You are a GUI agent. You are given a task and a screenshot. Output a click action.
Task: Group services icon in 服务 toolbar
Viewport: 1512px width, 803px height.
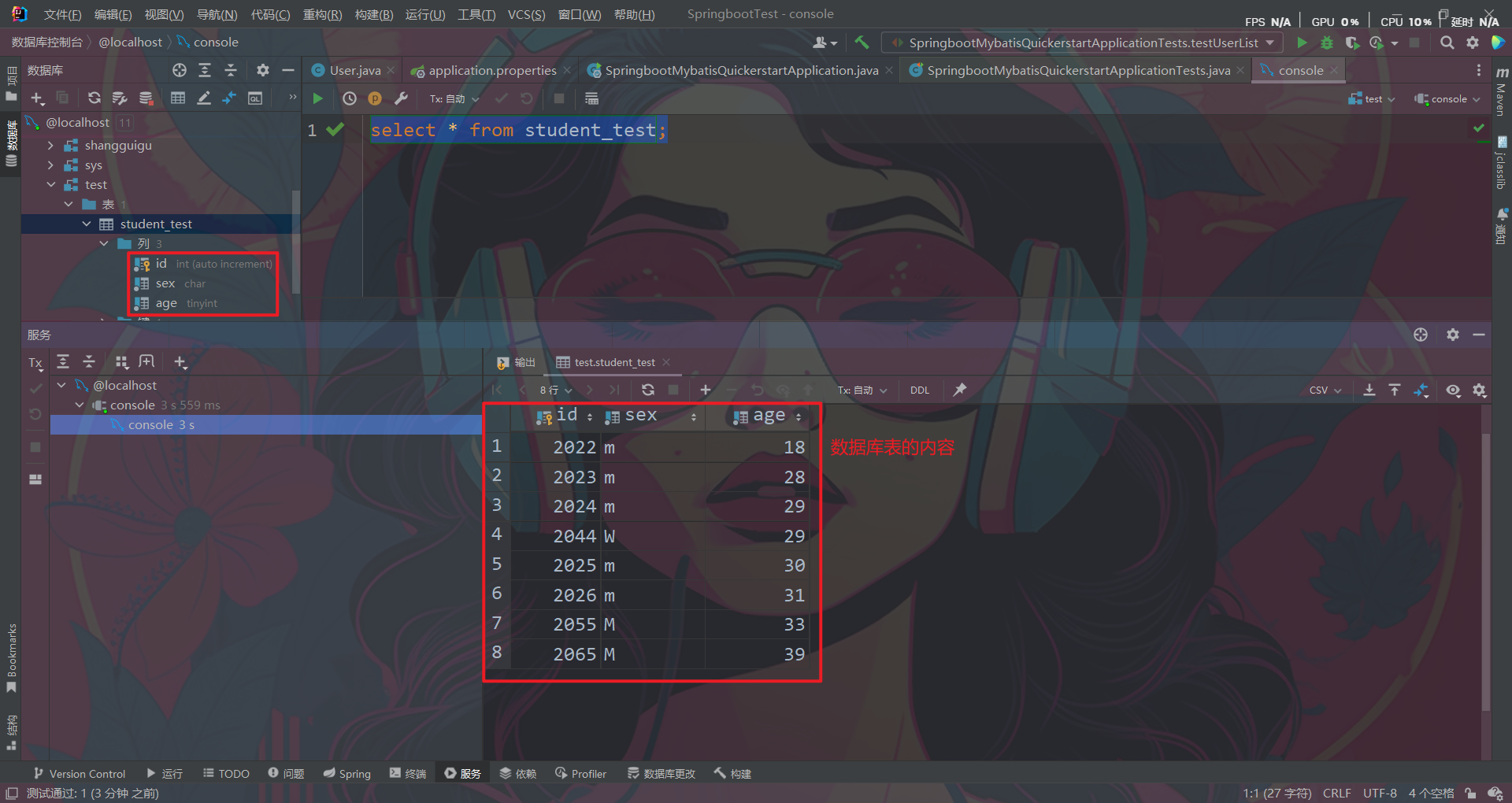point(121,362)
